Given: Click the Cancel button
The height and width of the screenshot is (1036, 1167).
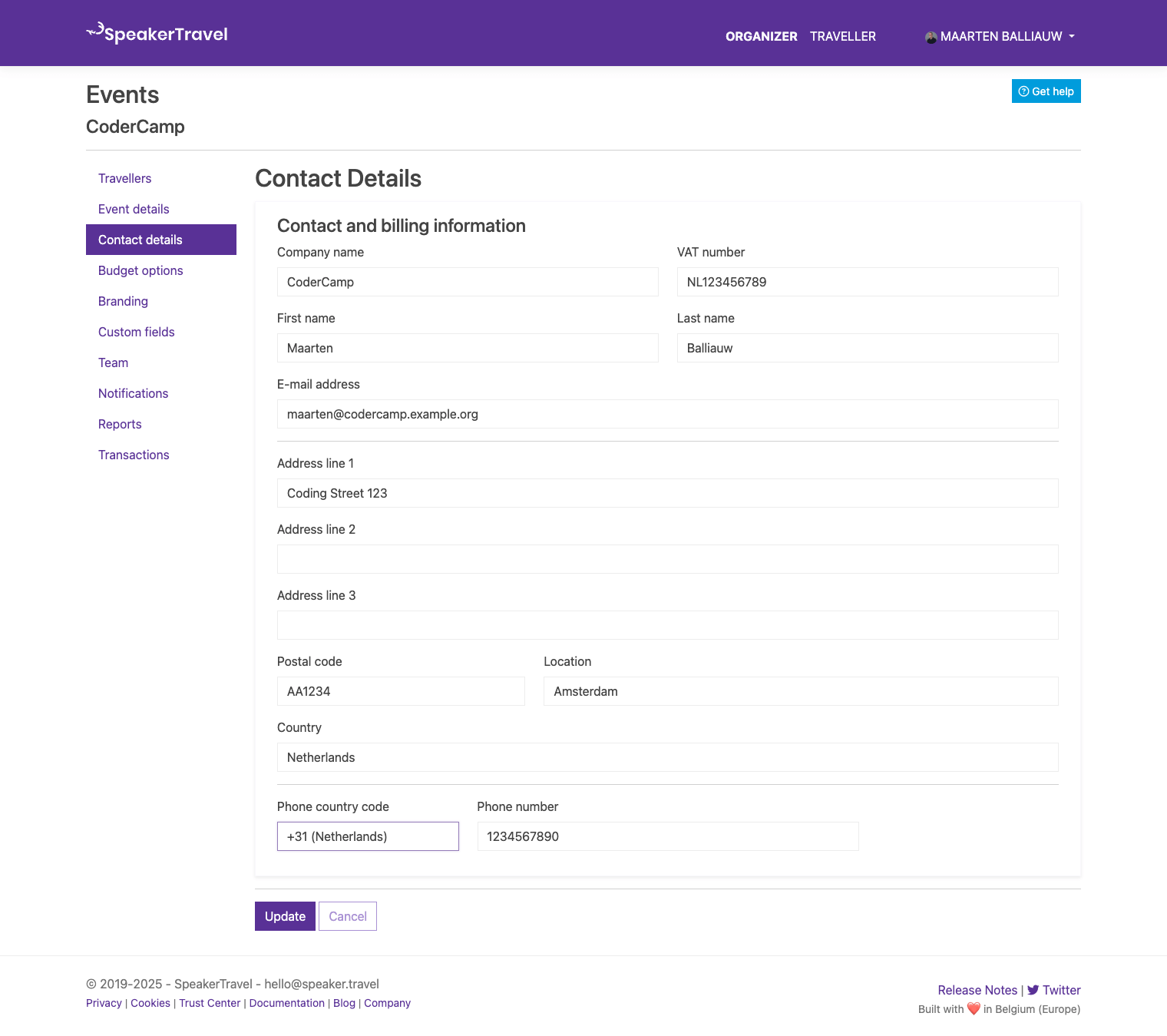Looking at the screenshot, I should pyautogui.click(x=348, y=916).
